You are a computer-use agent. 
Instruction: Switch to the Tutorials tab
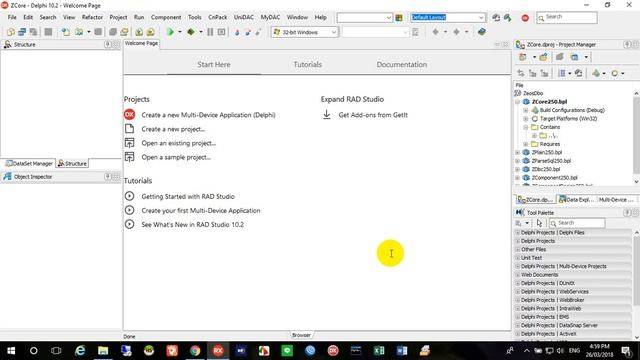tap(307, 64)
